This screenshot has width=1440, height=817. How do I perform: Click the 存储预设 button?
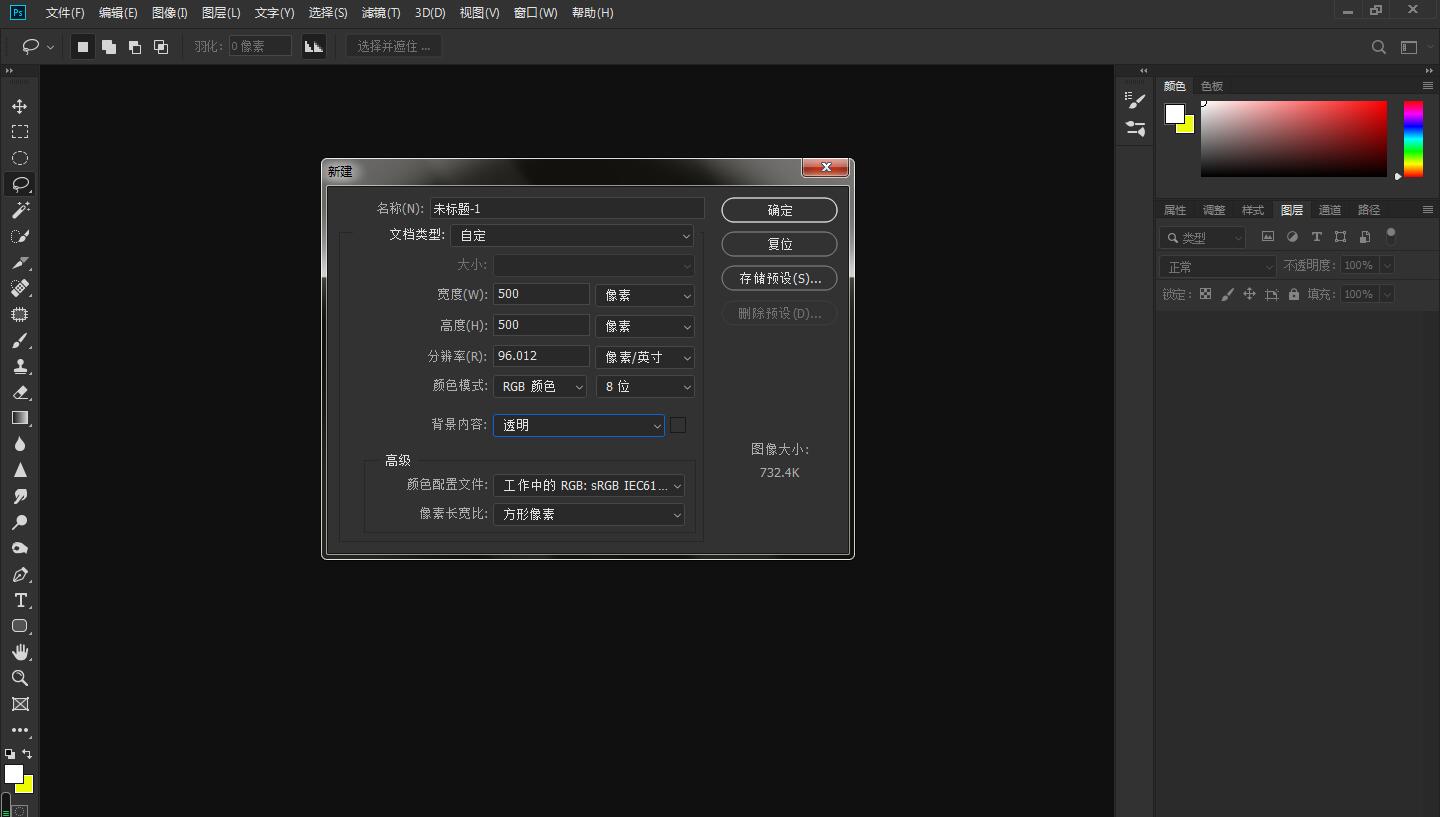779,278
